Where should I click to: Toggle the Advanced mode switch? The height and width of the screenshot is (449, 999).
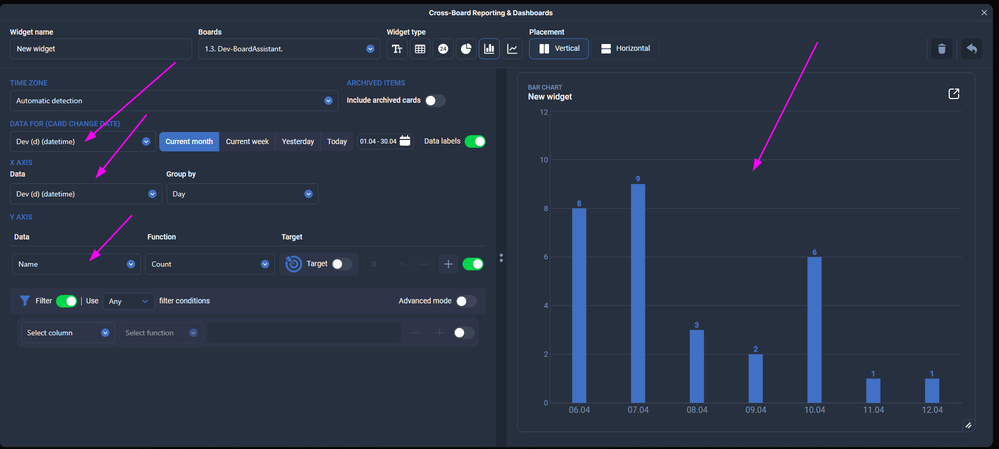[x=466, y=301]
